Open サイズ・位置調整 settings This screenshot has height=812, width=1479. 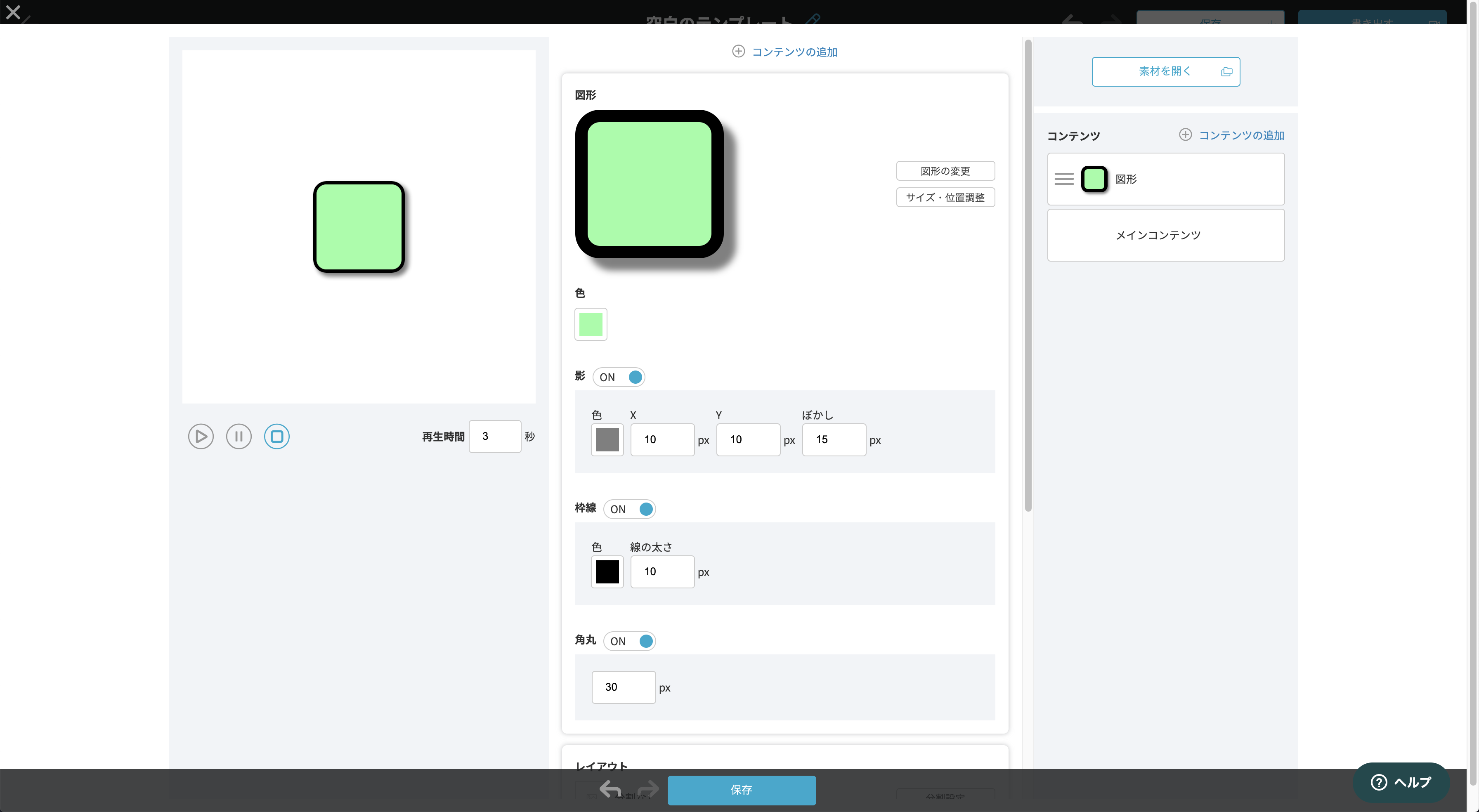[x=945, y=198]
